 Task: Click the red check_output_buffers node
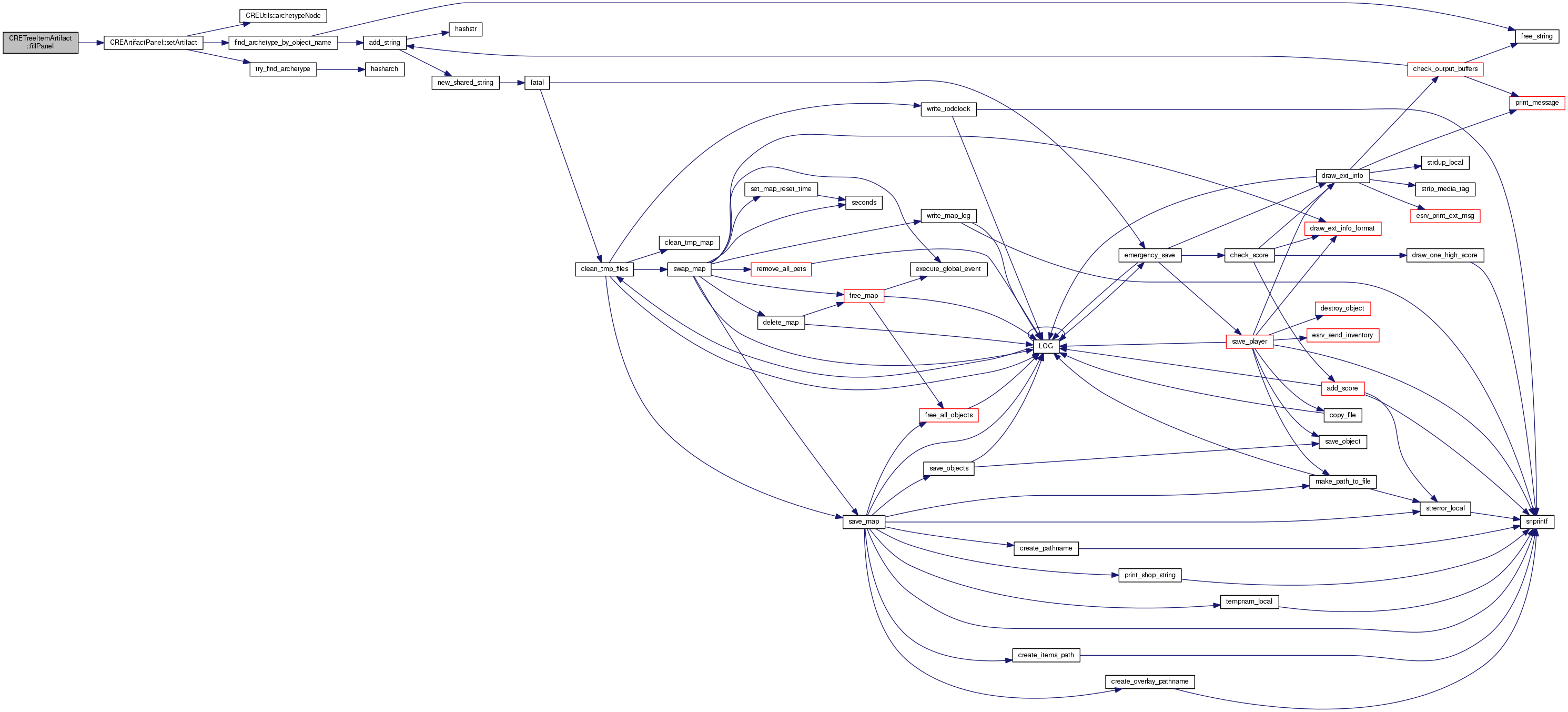point(1444,69)
